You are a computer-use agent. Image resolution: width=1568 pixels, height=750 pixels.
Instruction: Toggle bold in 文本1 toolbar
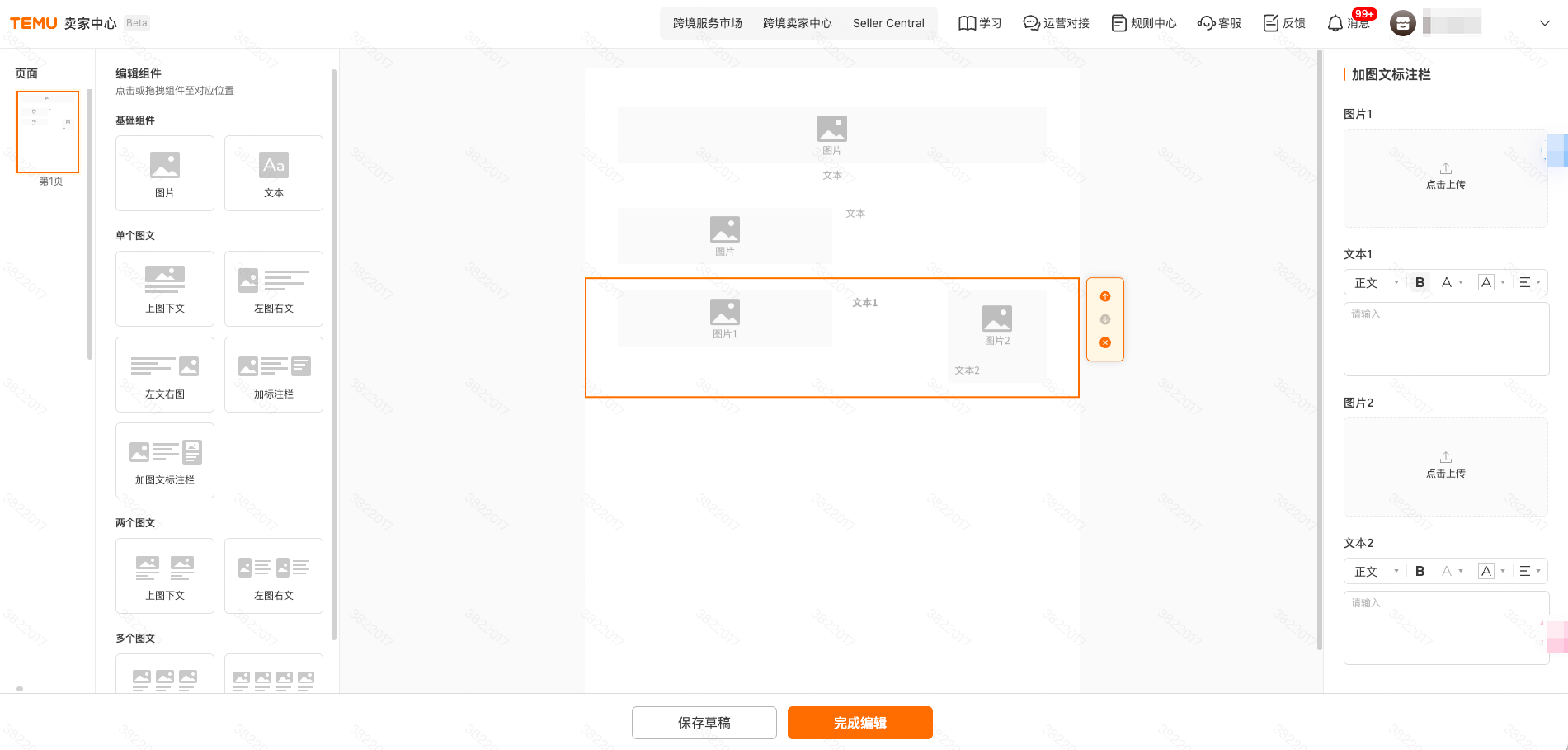(x=1420, y=282)
